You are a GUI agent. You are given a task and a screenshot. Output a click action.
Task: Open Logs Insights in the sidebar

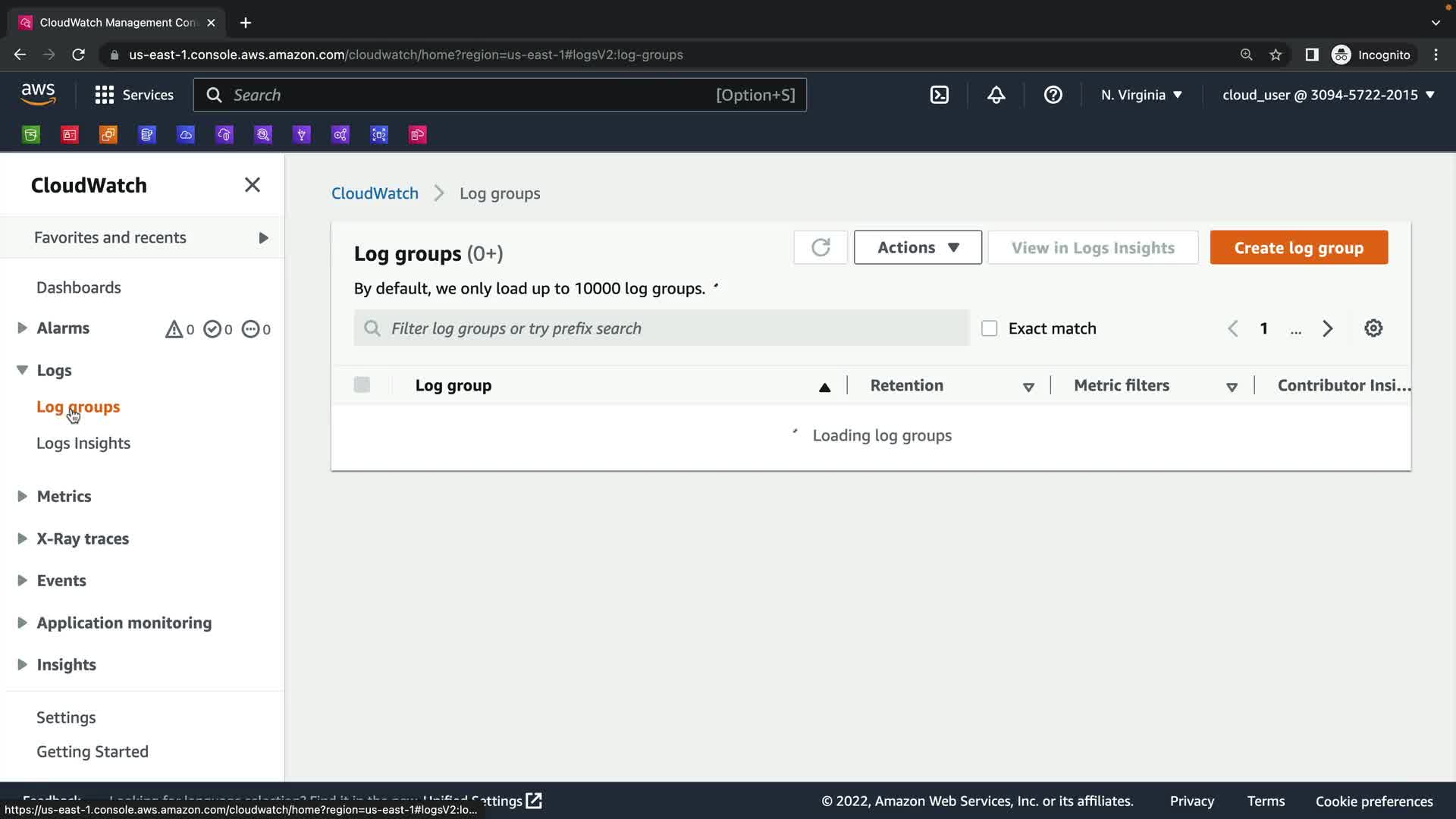click(x=83, y=443)
